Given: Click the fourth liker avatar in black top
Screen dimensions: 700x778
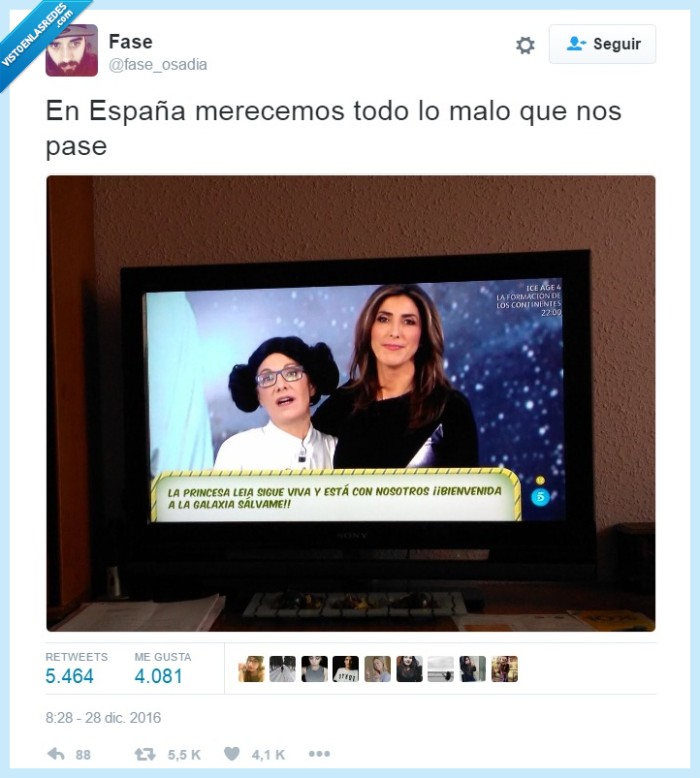Looking at the screenshot, I should coord(346,669).
